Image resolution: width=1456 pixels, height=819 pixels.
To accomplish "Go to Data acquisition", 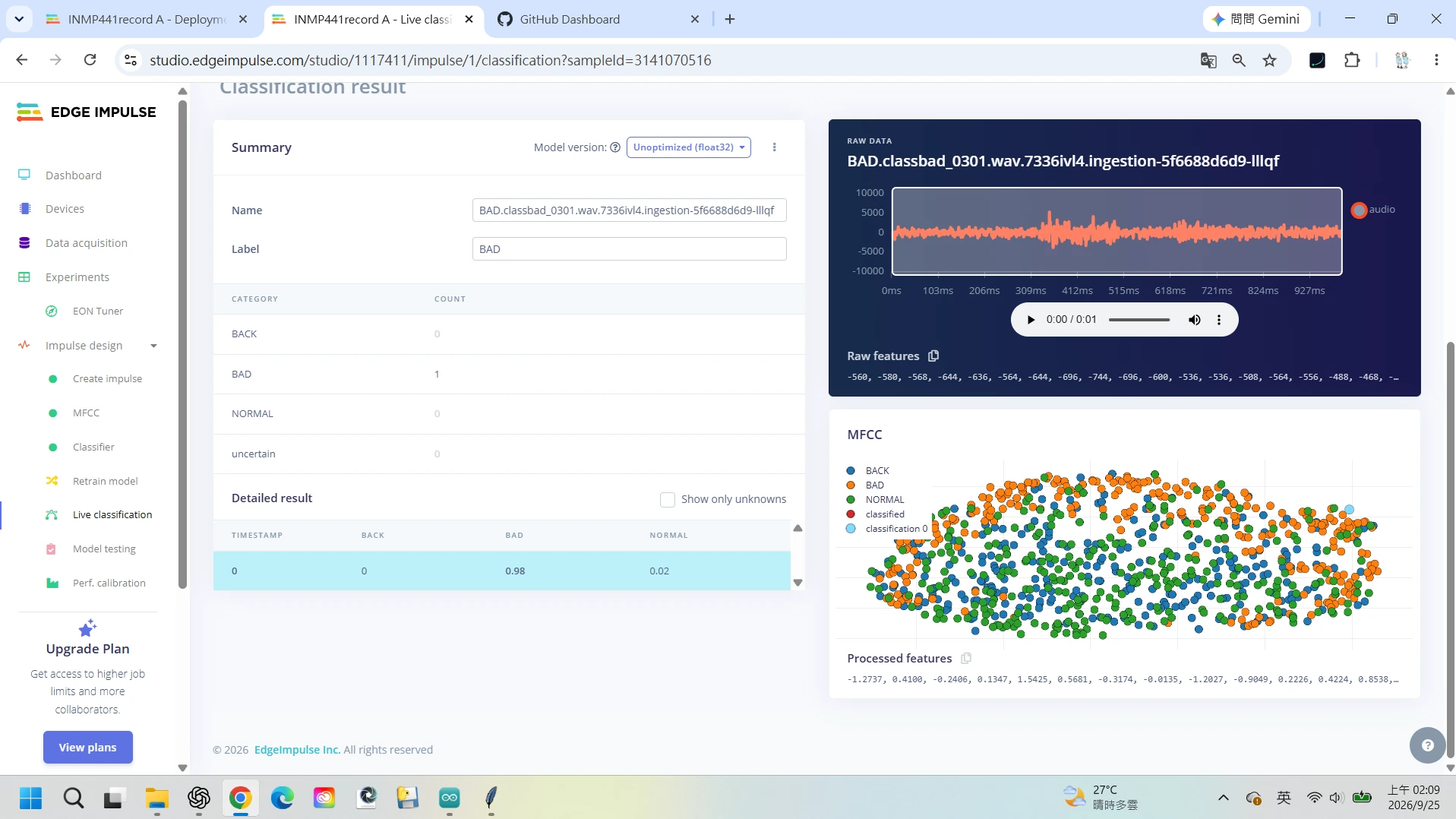I will point(86,243).
